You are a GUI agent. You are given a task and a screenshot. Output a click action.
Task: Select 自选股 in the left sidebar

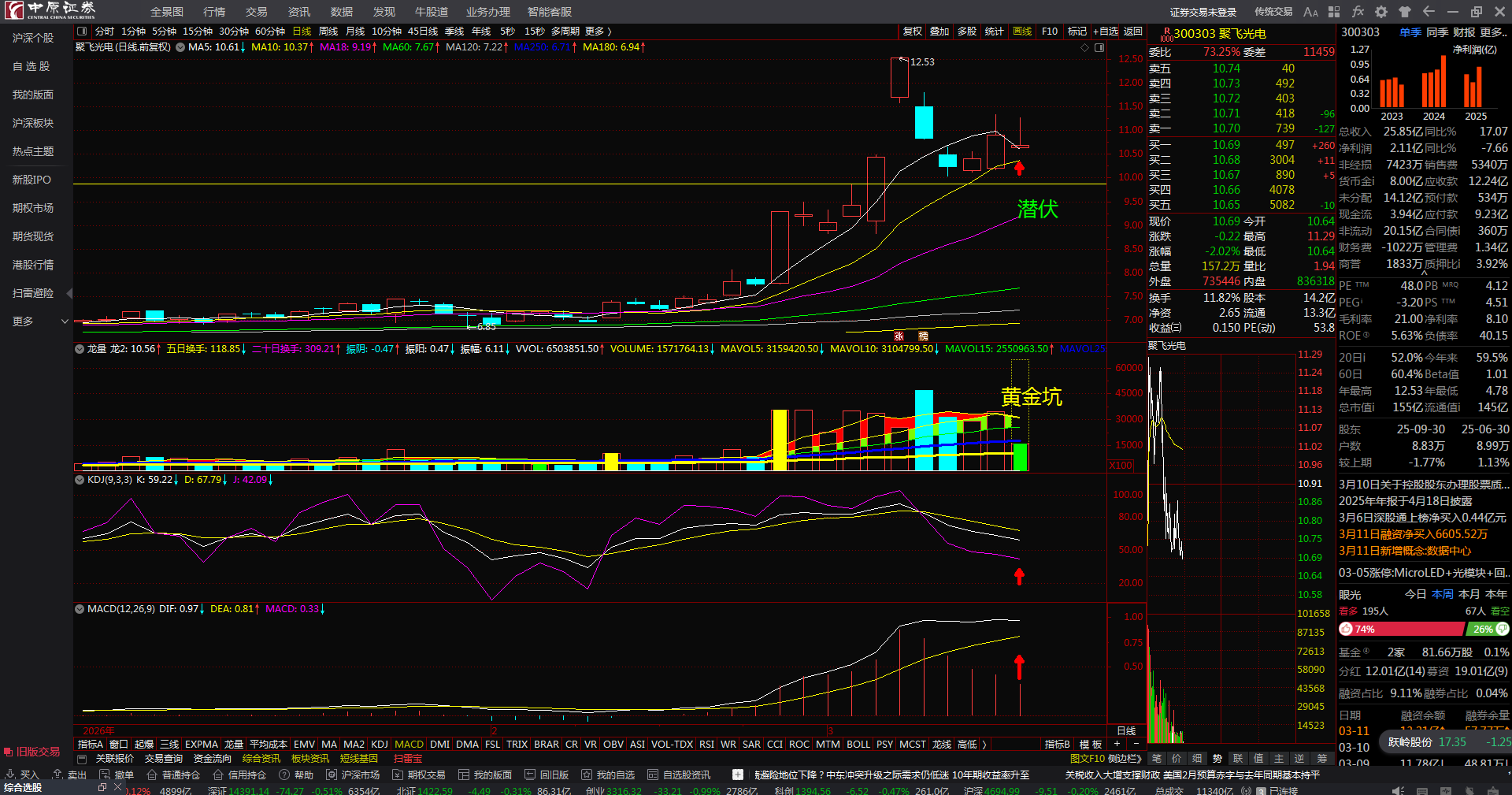coord(31,66)
